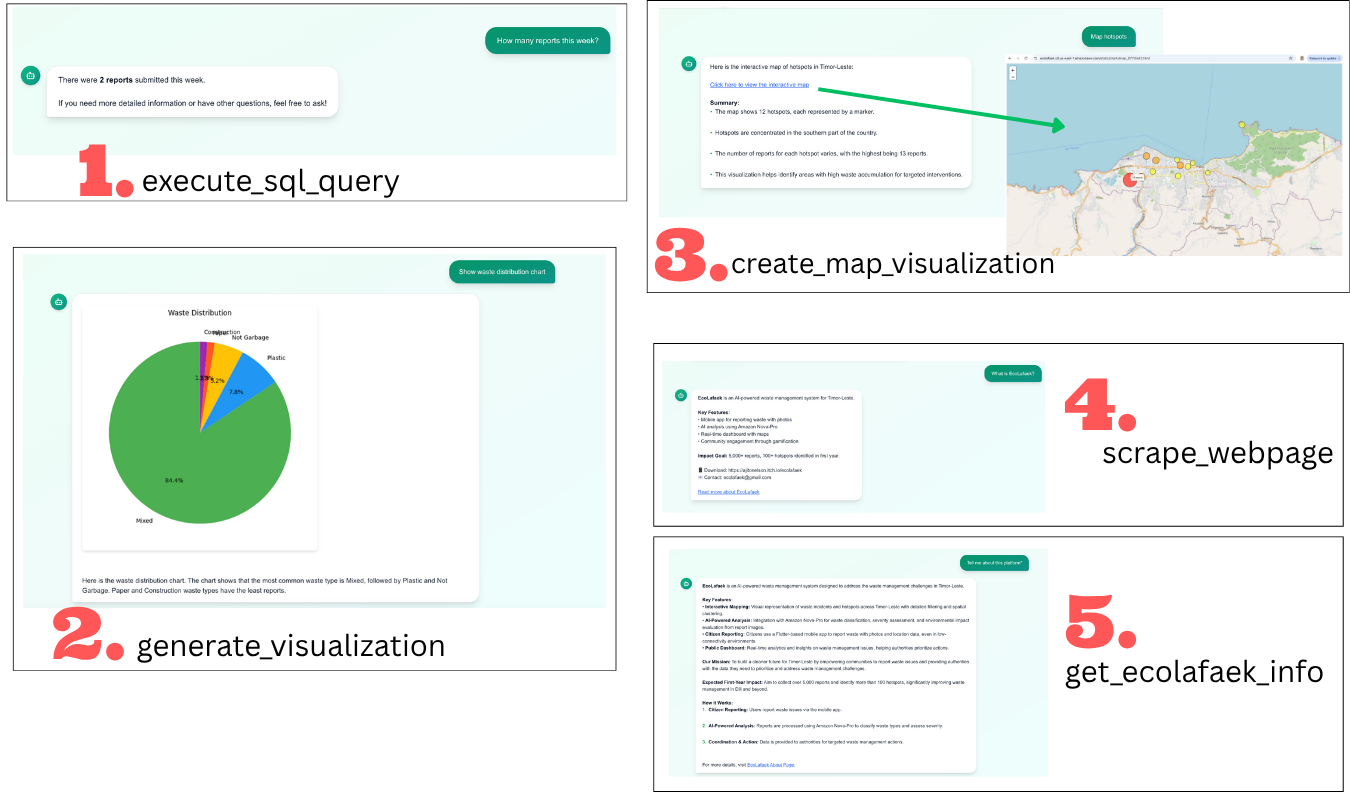Open the 'Read more about EcoLafaek' link
1350x800 pixels.
[x=728, y=492]
